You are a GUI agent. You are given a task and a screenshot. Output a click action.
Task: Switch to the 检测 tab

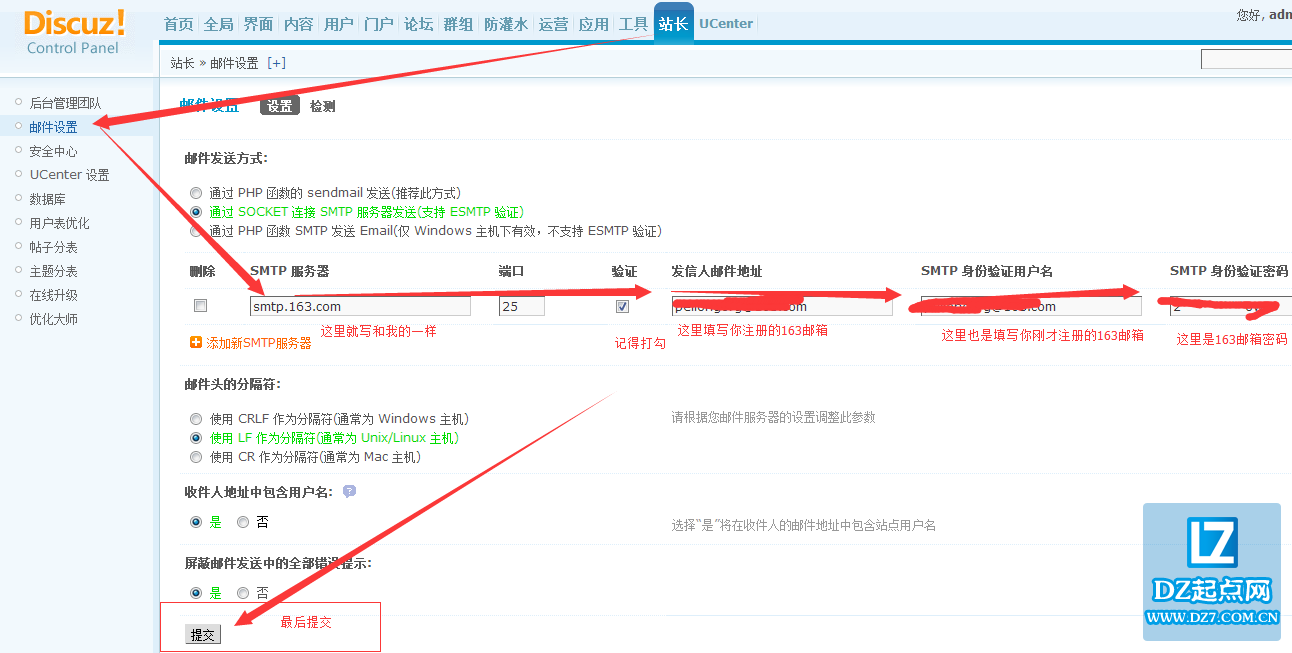click(x=322, y=104)
